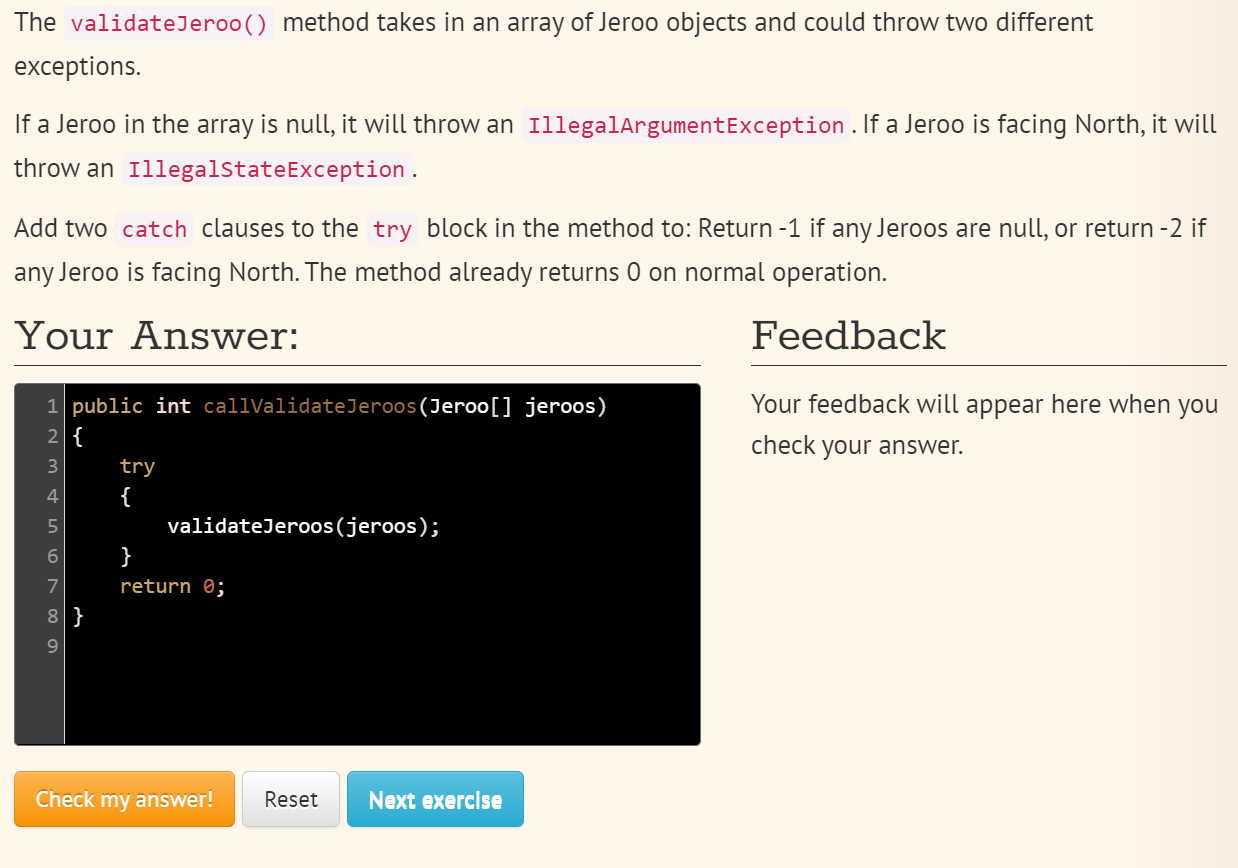Click the feedback placeholder text area
Screen dimensions: 1238x868
[x=983, y=424]
